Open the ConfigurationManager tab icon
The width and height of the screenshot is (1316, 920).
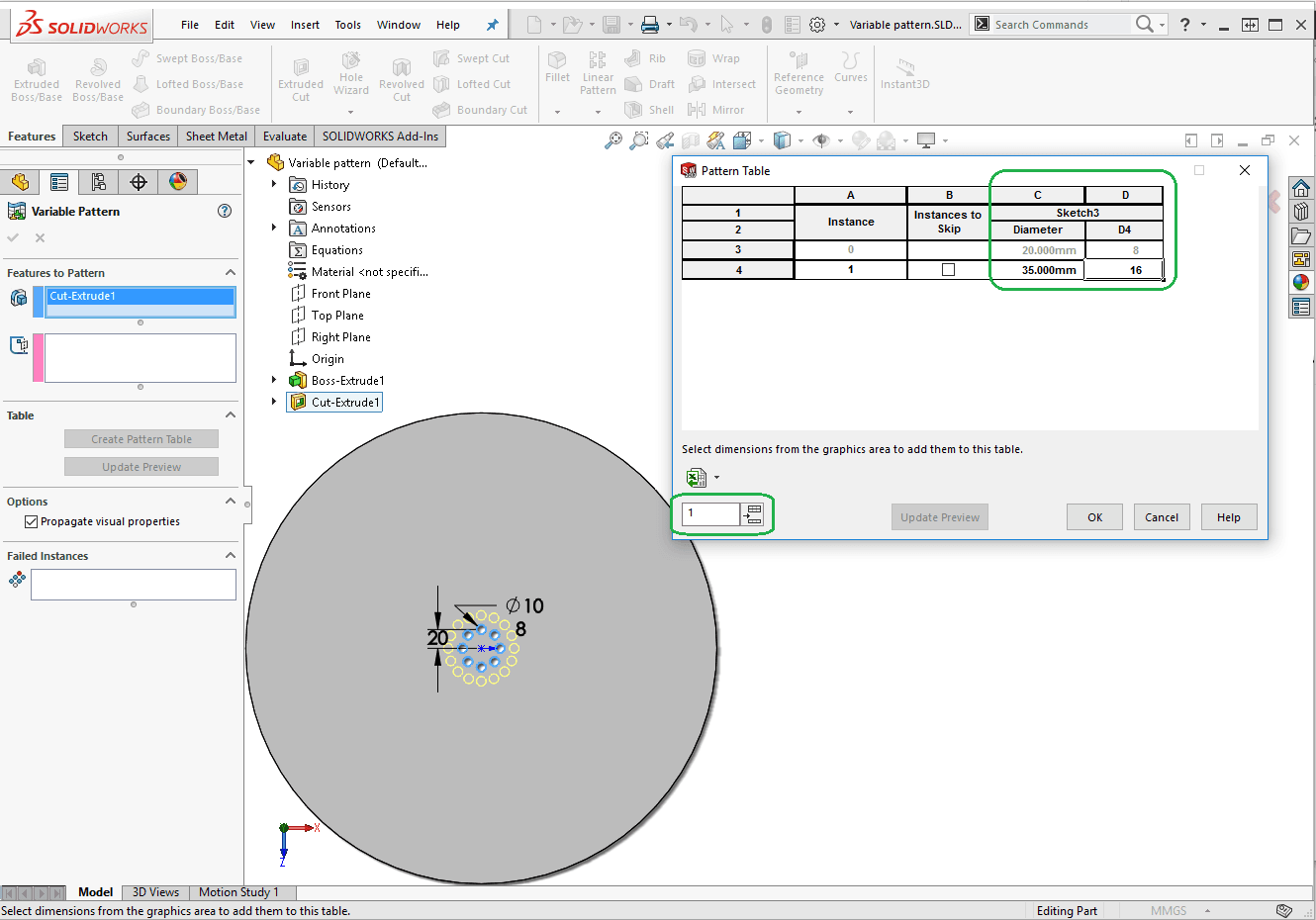(x=98, y=182)
